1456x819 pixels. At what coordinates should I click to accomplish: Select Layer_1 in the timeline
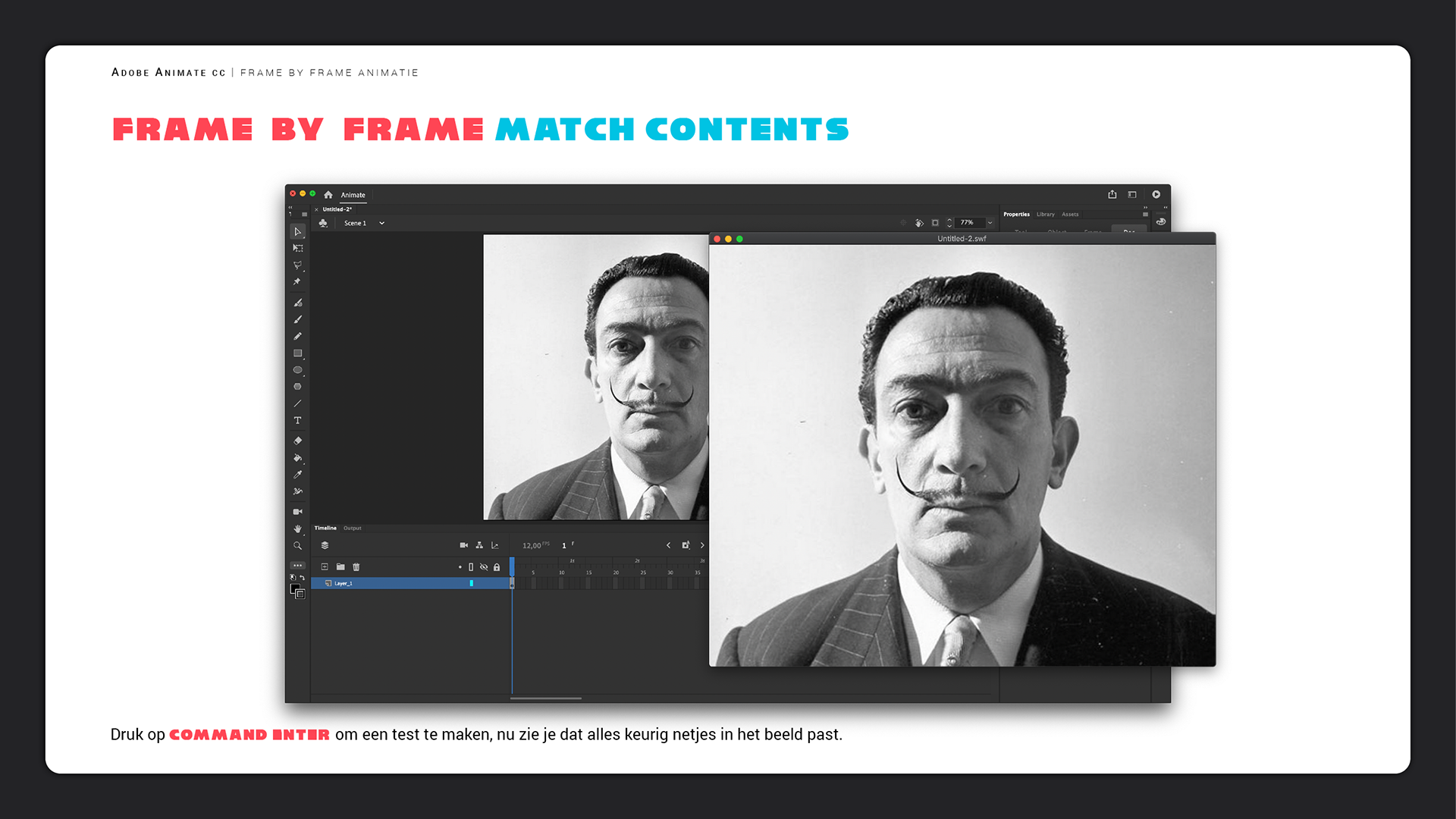(x=343, y=583)
